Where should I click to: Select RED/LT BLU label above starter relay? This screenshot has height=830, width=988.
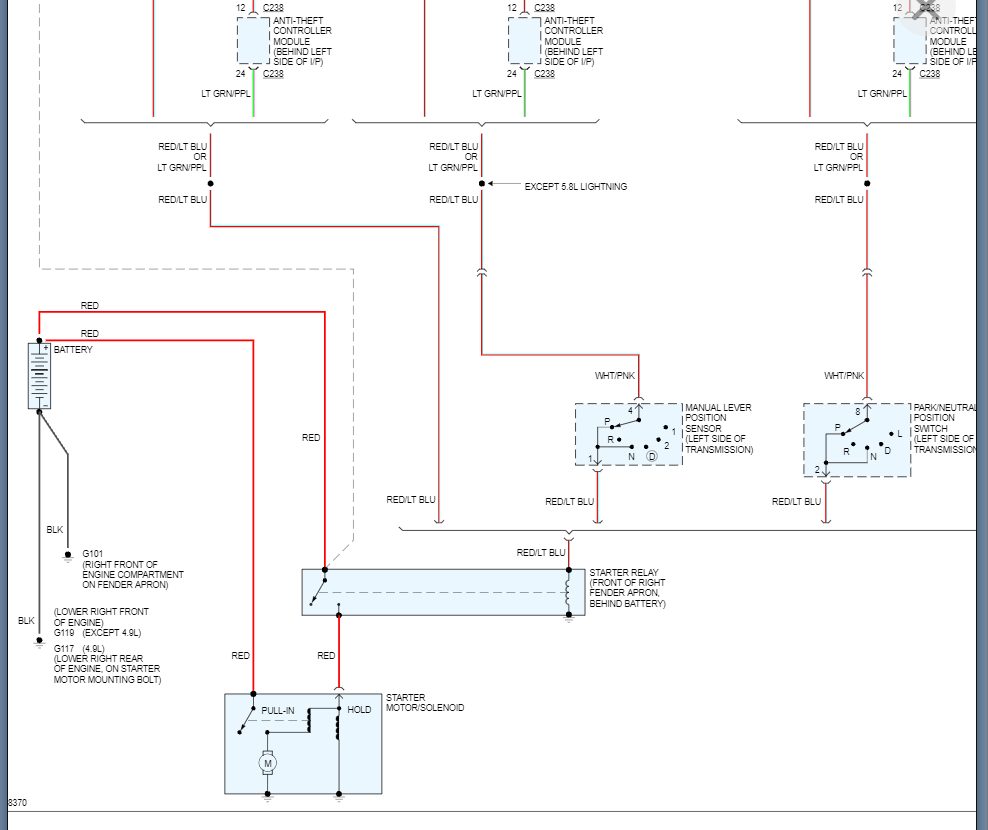coord(541,553)
